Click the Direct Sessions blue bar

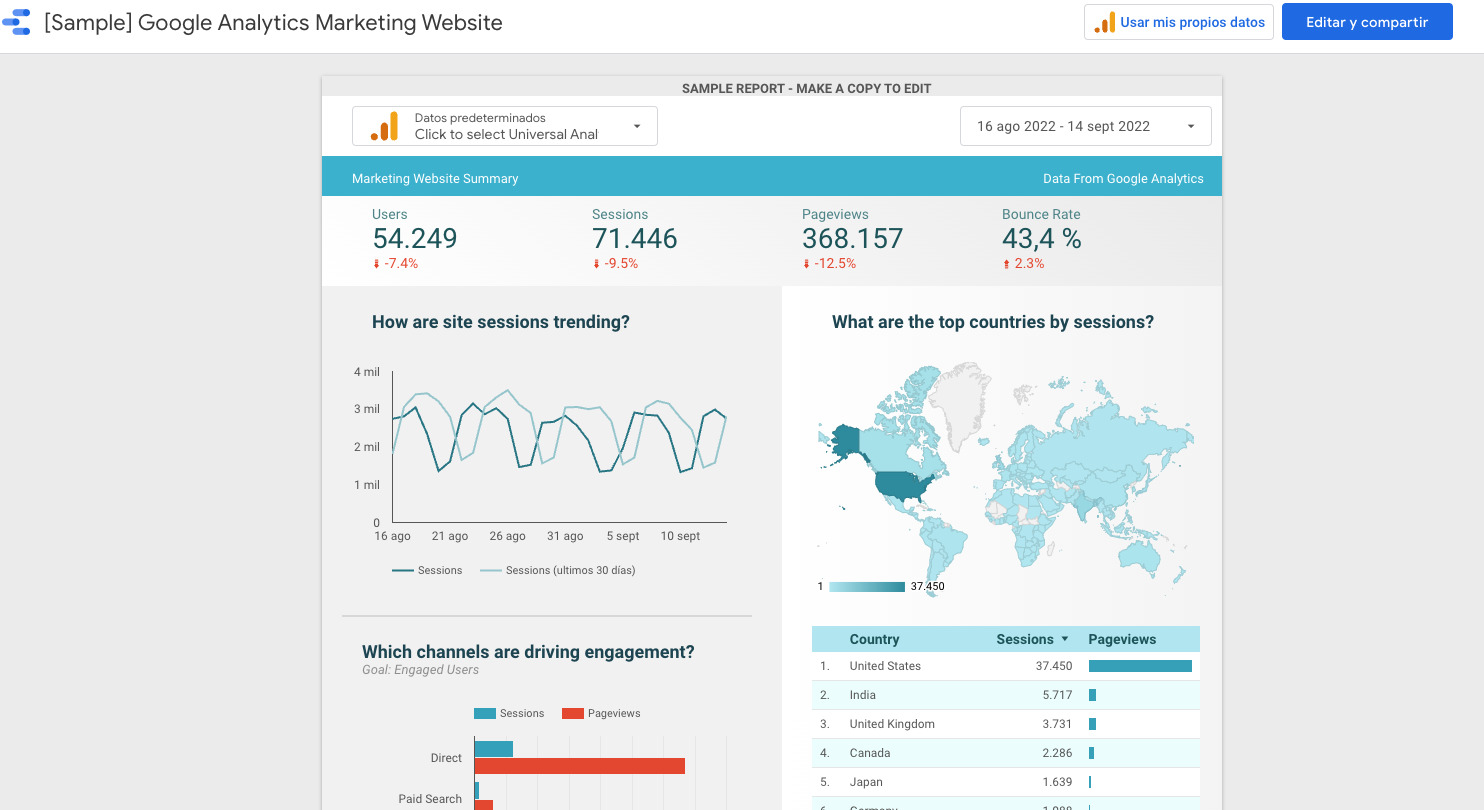pyautogui.click(x=493, y=749)
